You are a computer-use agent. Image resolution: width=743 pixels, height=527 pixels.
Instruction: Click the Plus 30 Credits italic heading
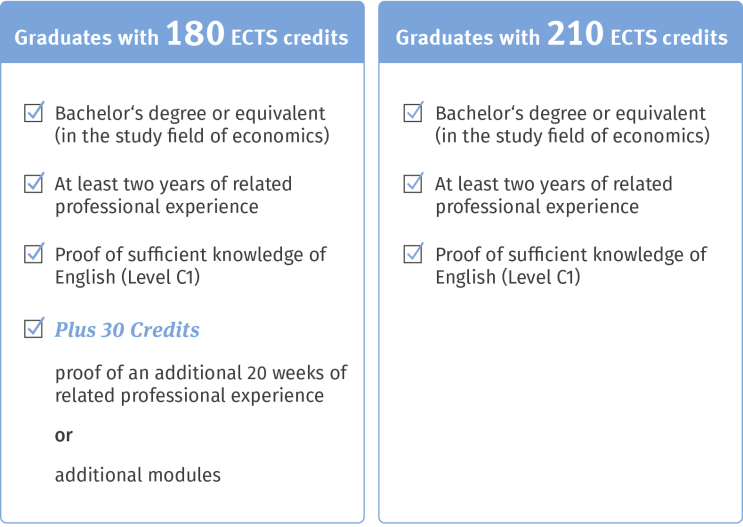[x=127, y=330]
